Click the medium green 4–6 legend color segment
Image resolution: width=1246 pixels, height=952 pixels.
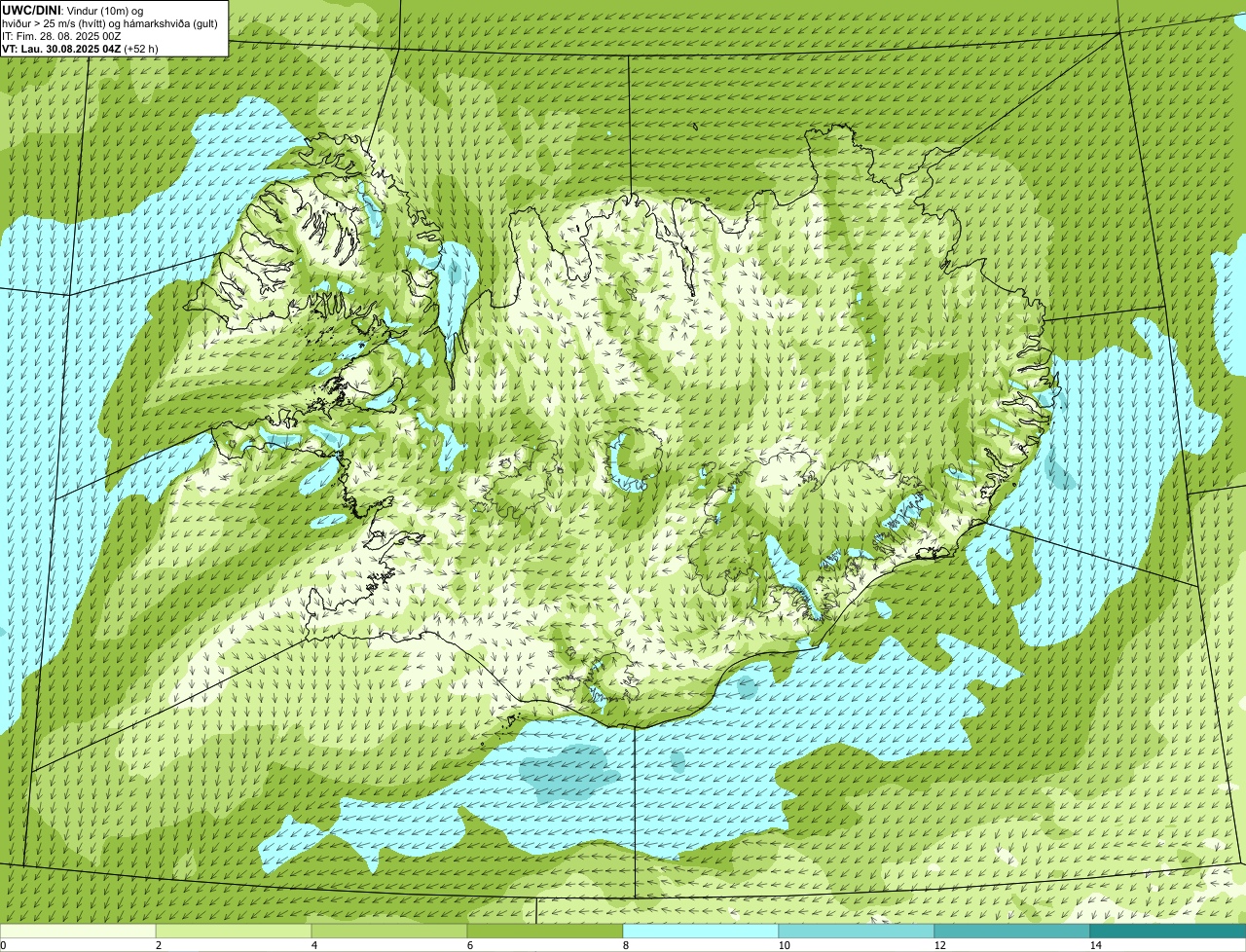coord(389,931)
